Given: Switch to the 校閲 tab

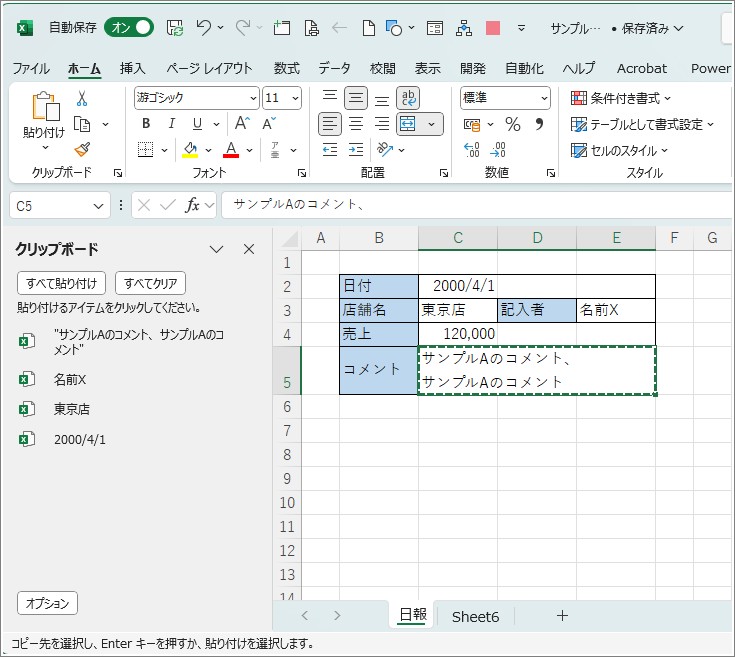Looking at the screenshot, I should point(382,68).
